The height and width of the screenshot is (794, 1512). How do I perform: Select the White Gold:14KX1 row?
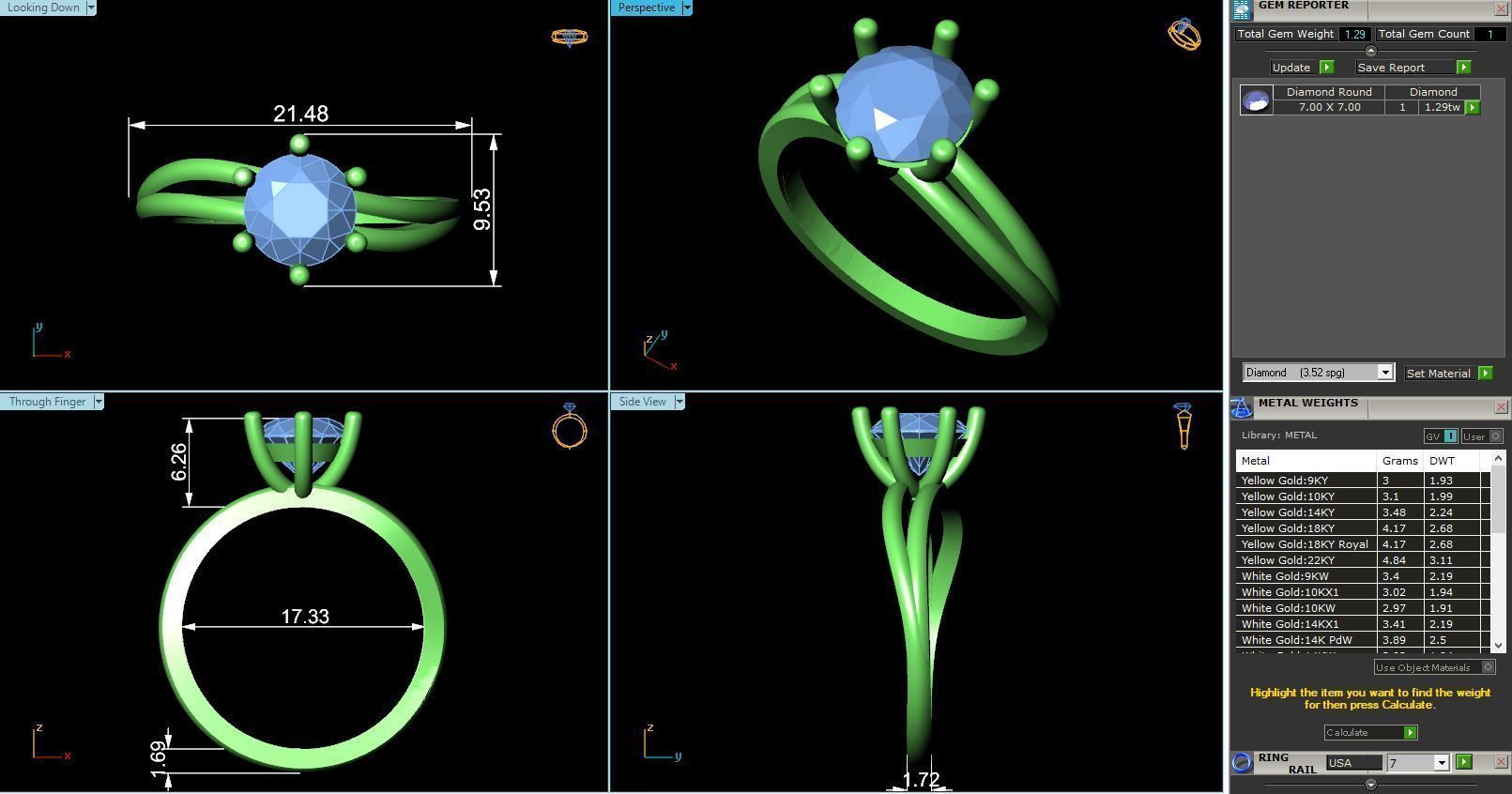[1363, 624]
